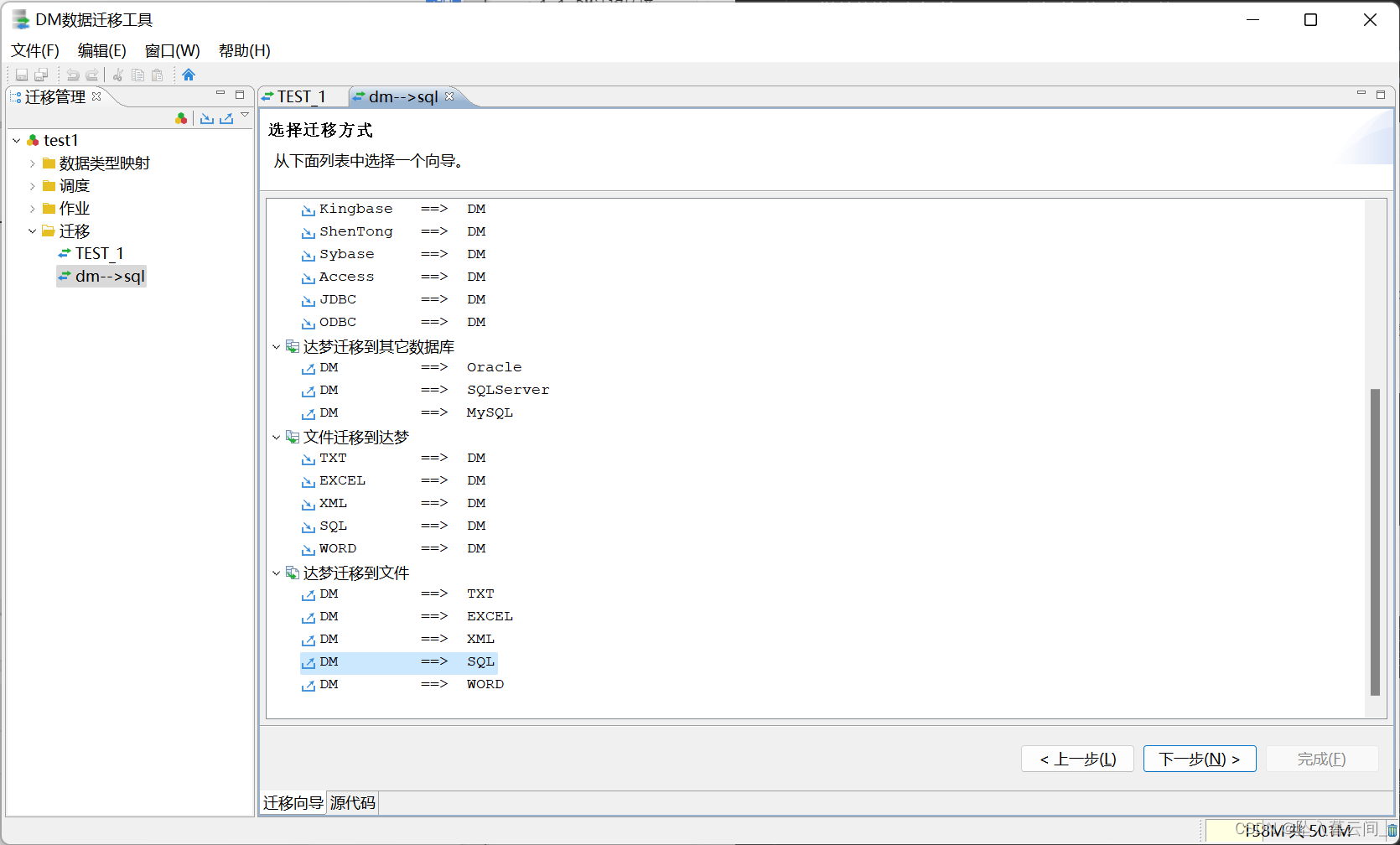Choose SQL ==> DM wizard

393,526
